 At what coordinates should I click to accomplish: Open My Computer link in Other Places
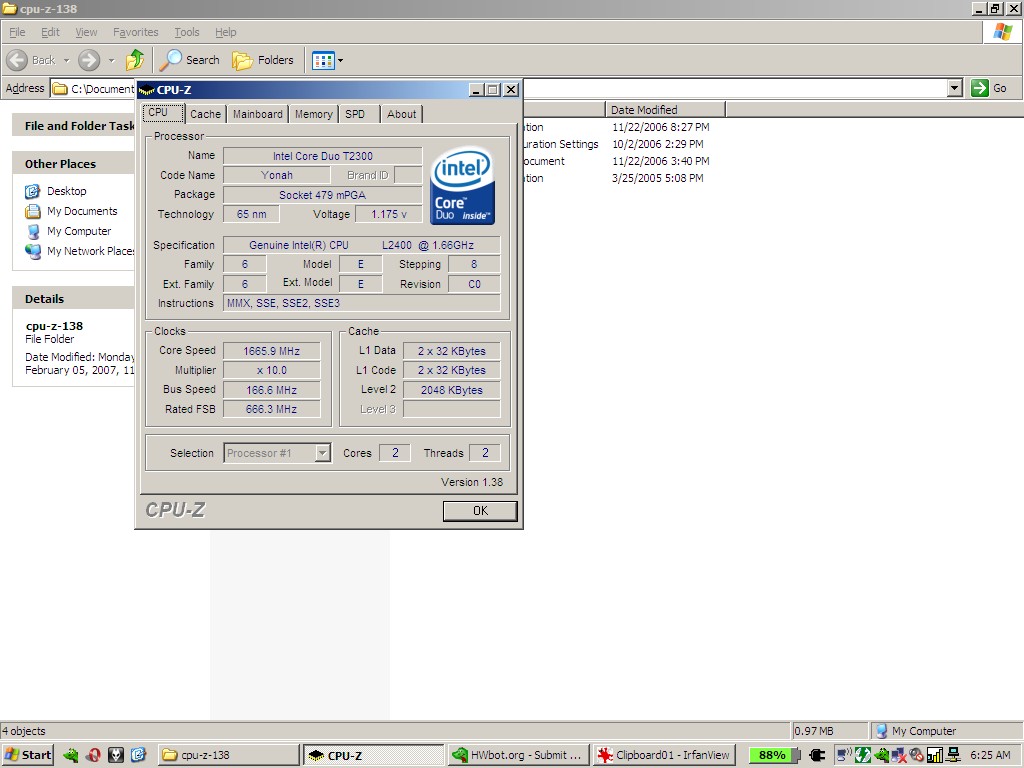[x=79, y=231]
